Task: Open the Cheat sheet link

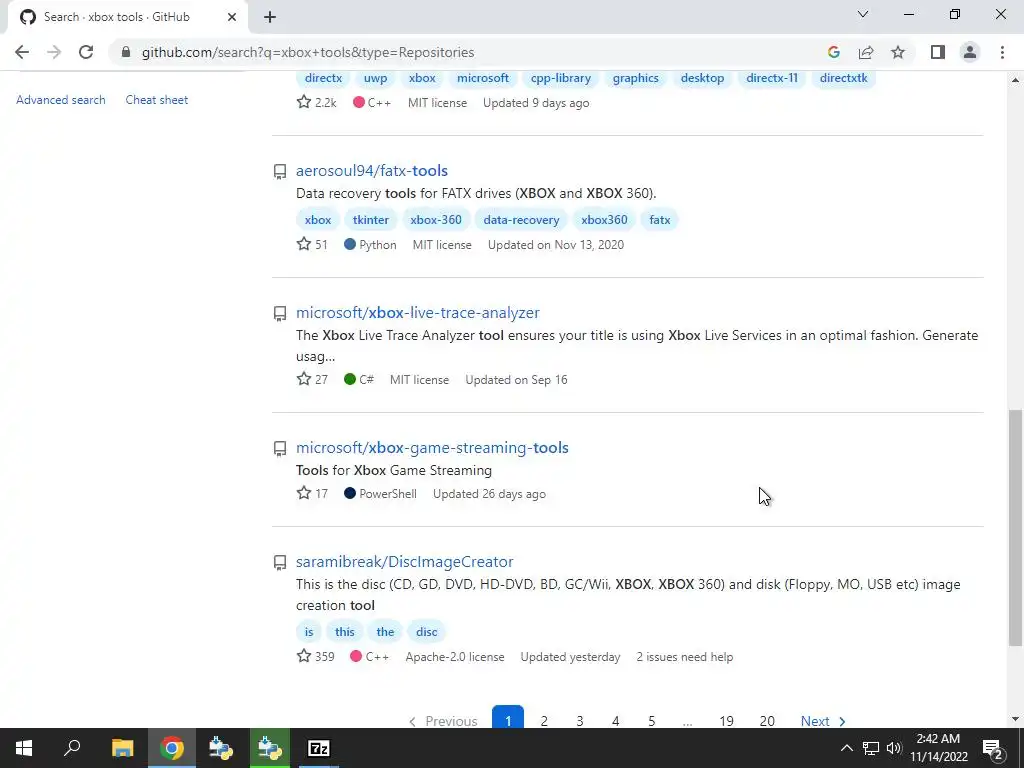Action: [x=157, y=100]
